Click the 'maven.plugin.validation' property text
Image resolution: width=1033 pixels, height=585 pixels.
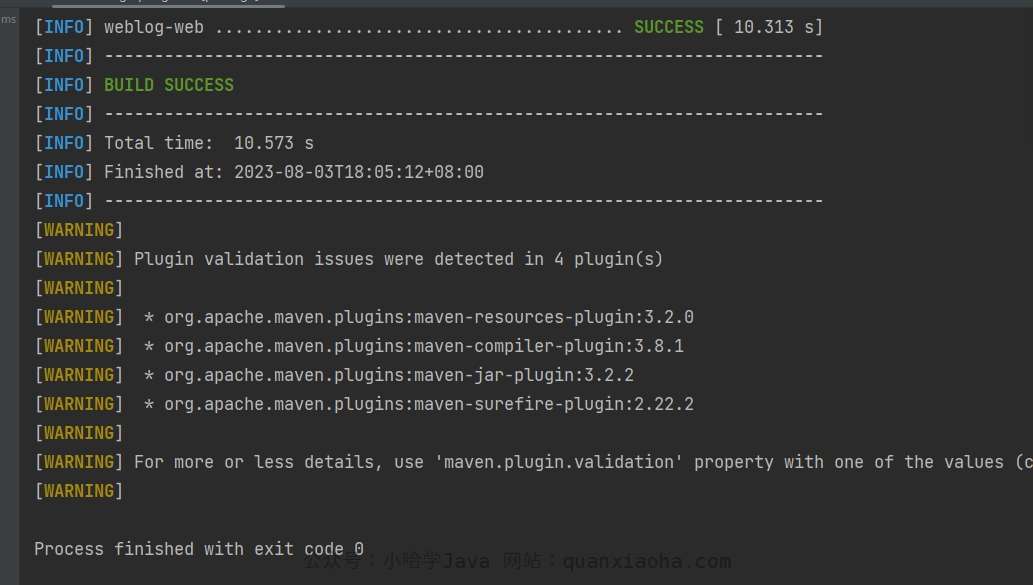click(559, 462)
